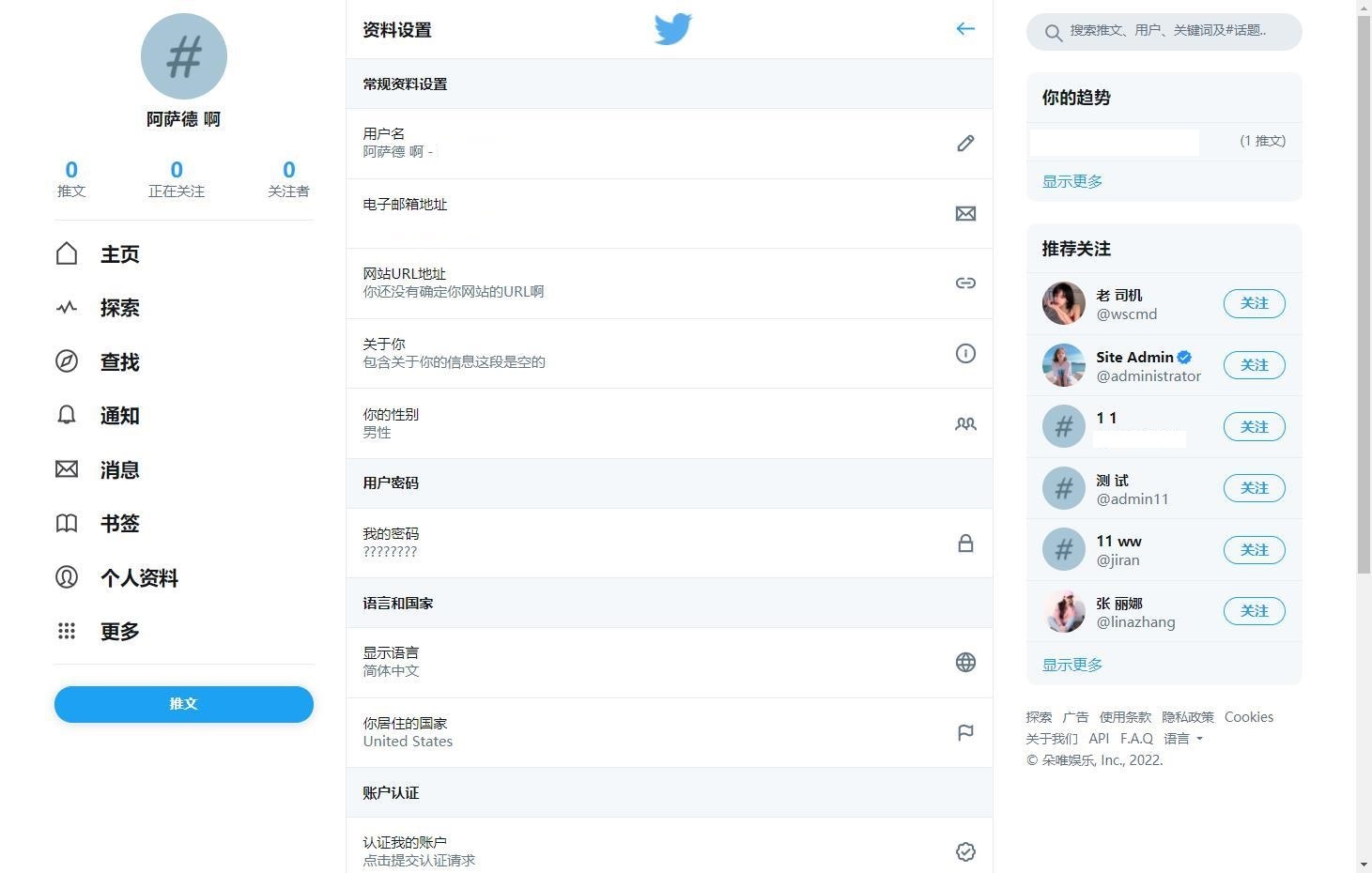Screen dimensions: 1372x873
Task: Click 显示更多 under 你的趋势
Action: pos(1071,181)
